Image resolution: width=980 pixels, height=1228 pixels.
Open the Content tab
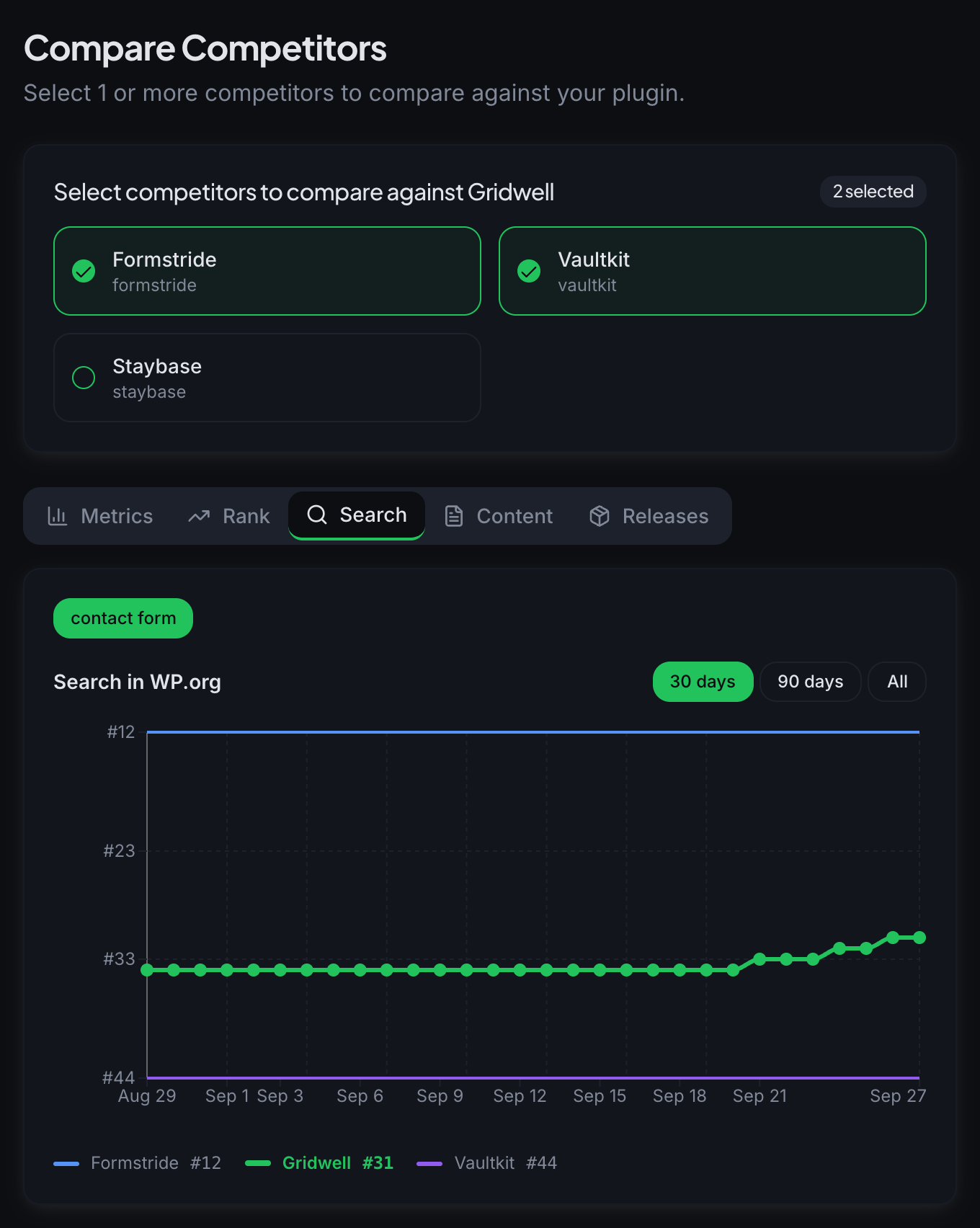[499, 516]
